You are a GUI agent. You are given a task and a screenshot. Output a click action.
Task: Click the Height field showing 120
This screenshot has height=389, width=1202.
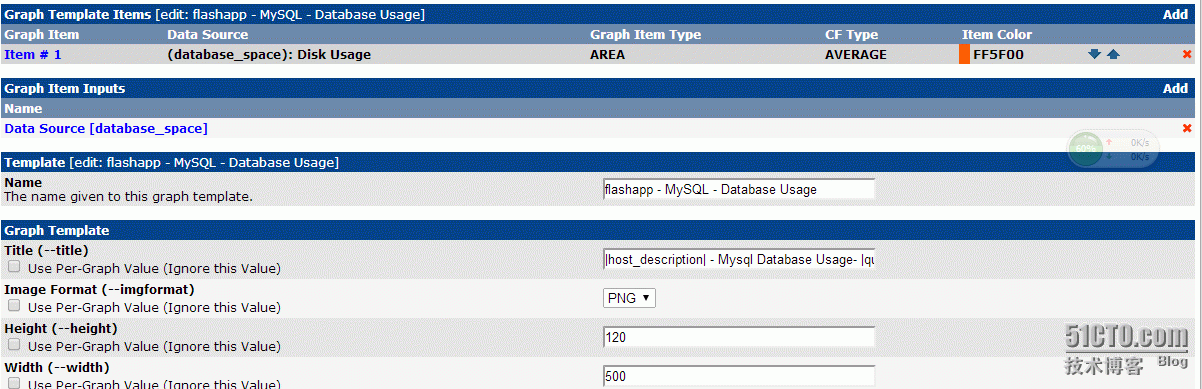point(739,337)
